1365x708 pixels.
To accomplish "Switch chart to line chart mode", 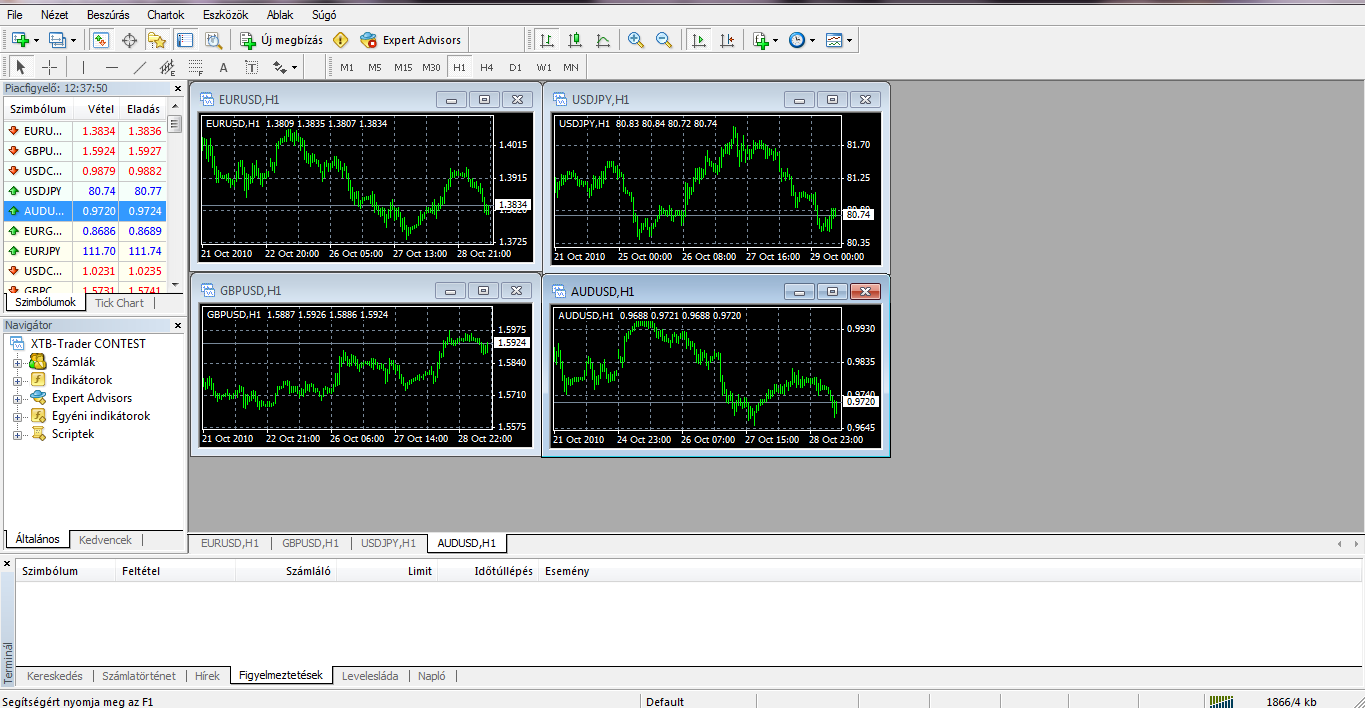I will coord(603,40).
